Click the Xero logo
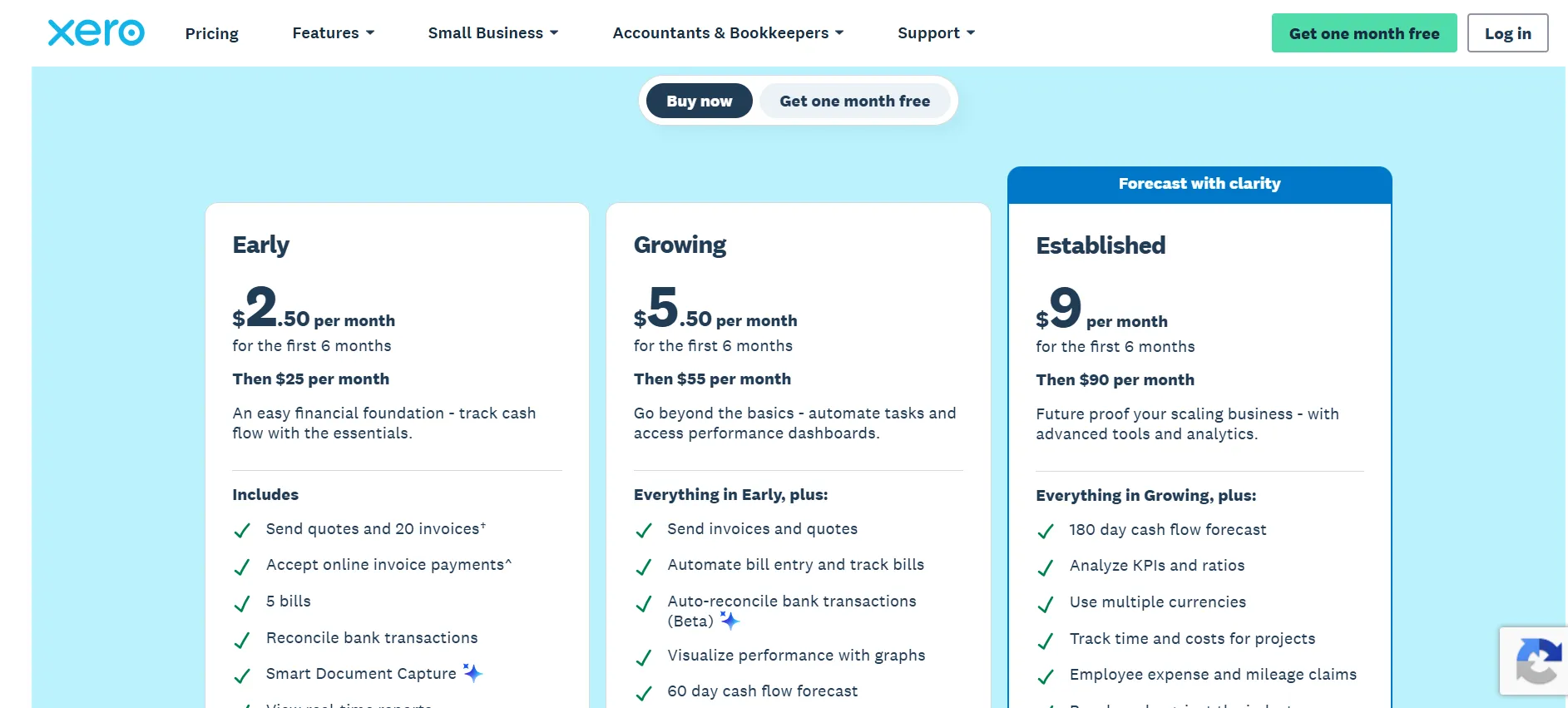1568x708 pixels. click(x=96, y=32)
